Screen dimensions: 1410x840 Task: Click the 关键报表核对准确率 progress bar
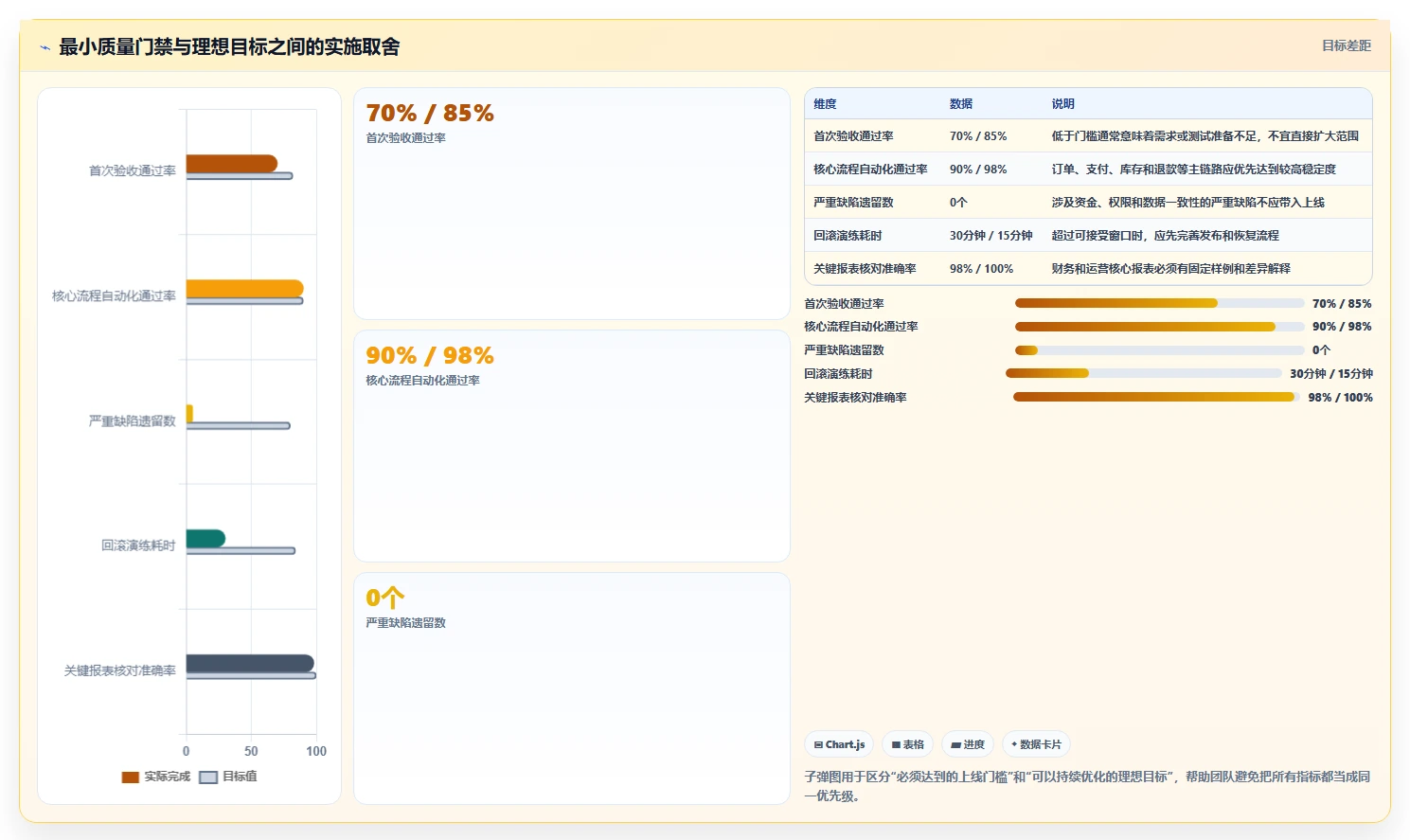1156,397
